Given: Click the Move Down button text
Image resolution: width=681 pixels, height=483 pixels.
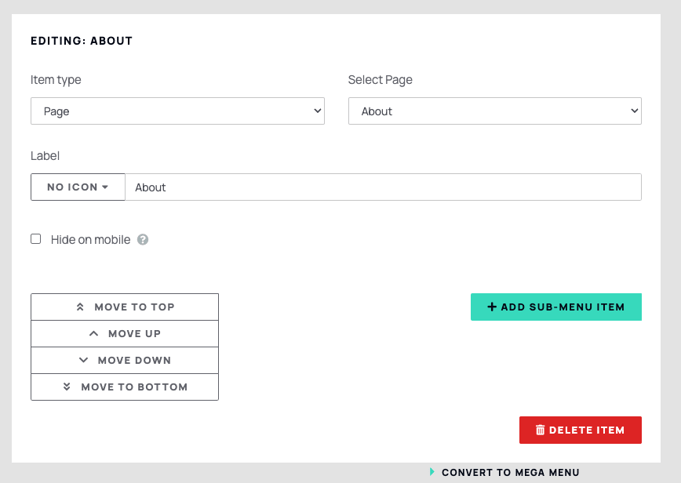Looking at the screenshot, I should click(x=134, y=360).
